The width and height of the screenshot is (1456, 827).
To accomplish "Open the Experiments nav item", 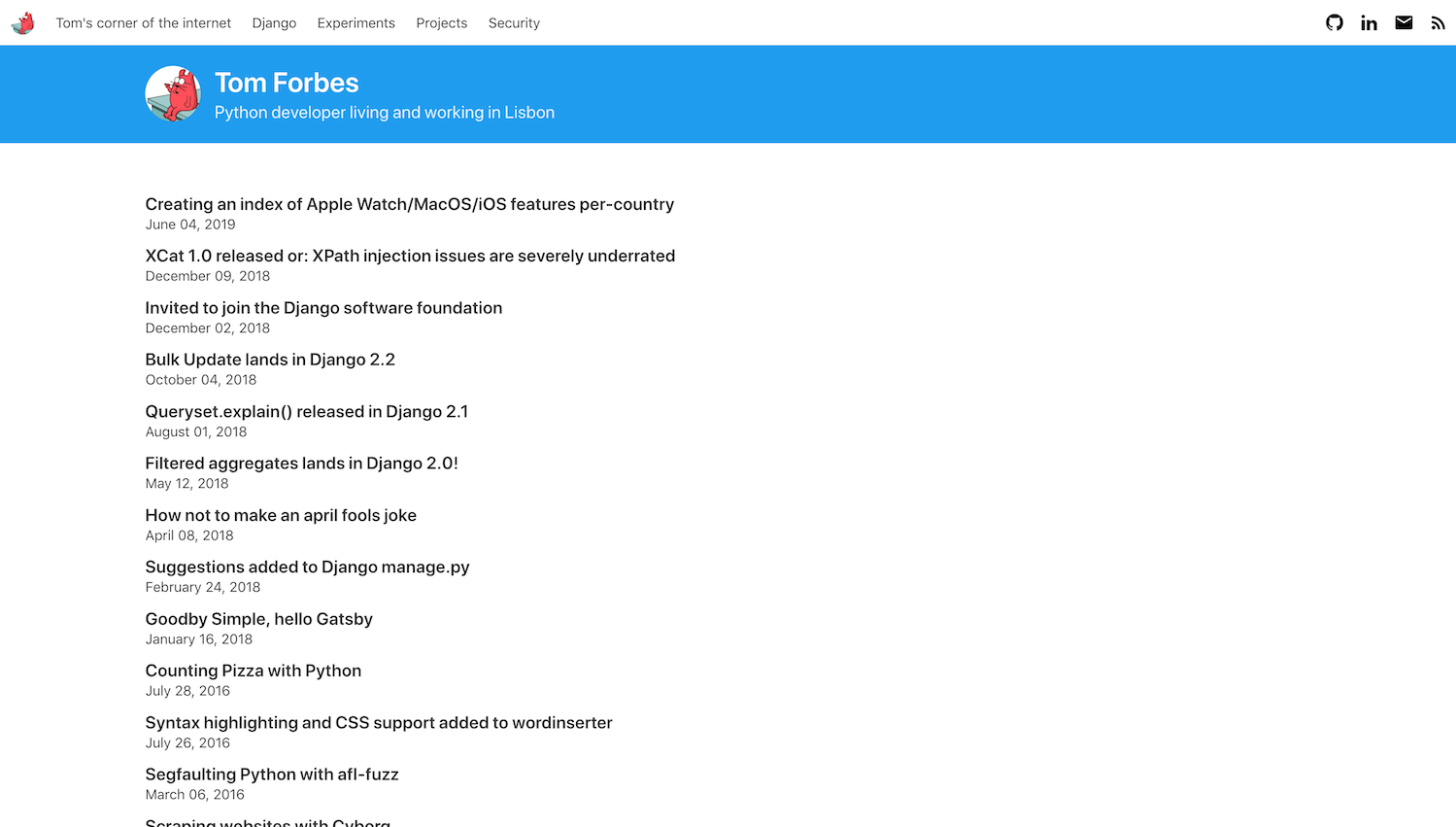I will [356, 23].
